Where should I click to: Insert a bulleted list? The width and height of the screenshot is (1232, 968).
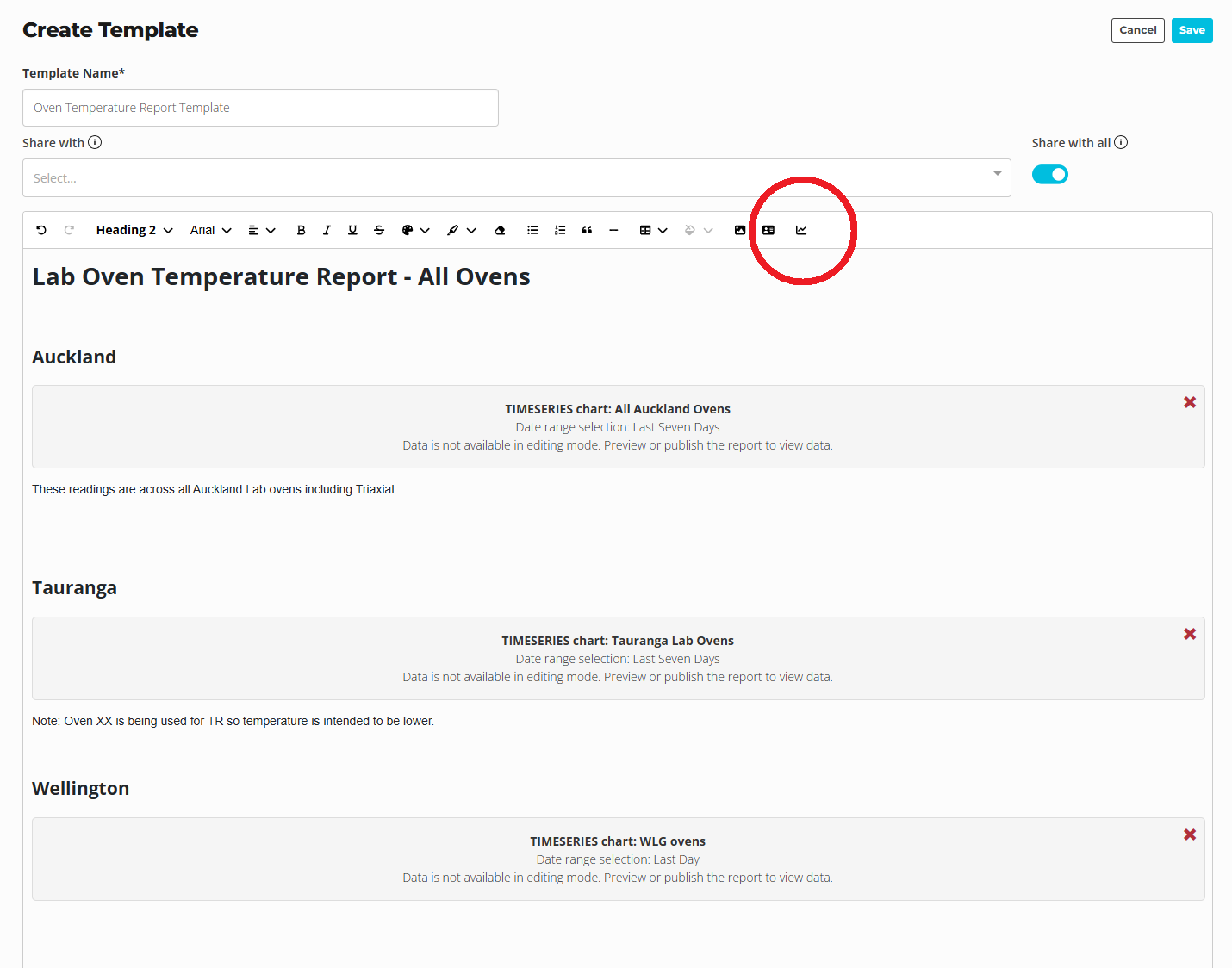tap(532, 230)
